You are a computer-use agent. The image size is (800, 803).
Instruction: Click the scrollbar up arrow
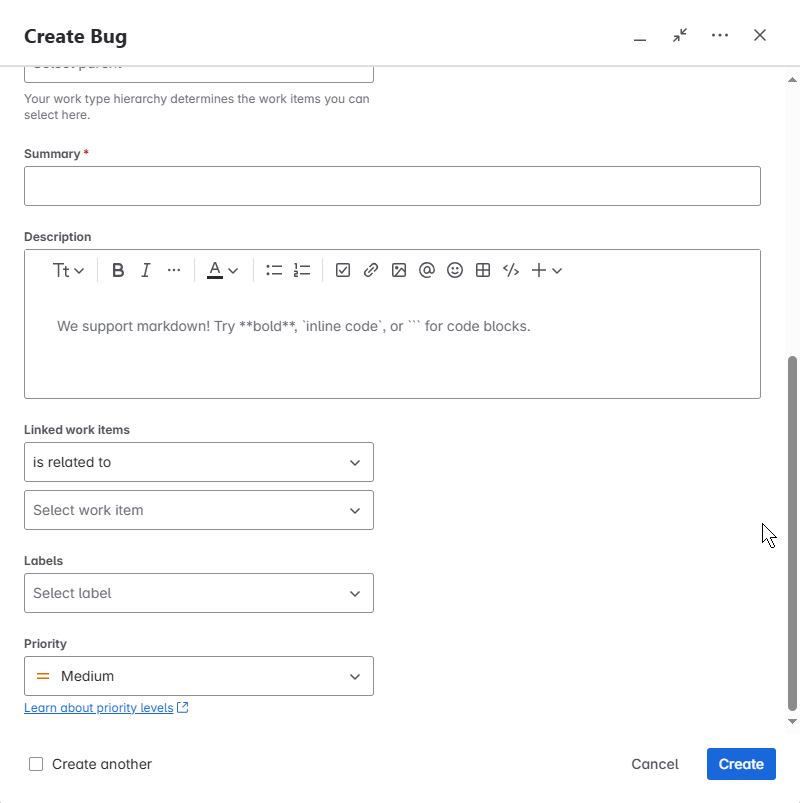point(792,79)
